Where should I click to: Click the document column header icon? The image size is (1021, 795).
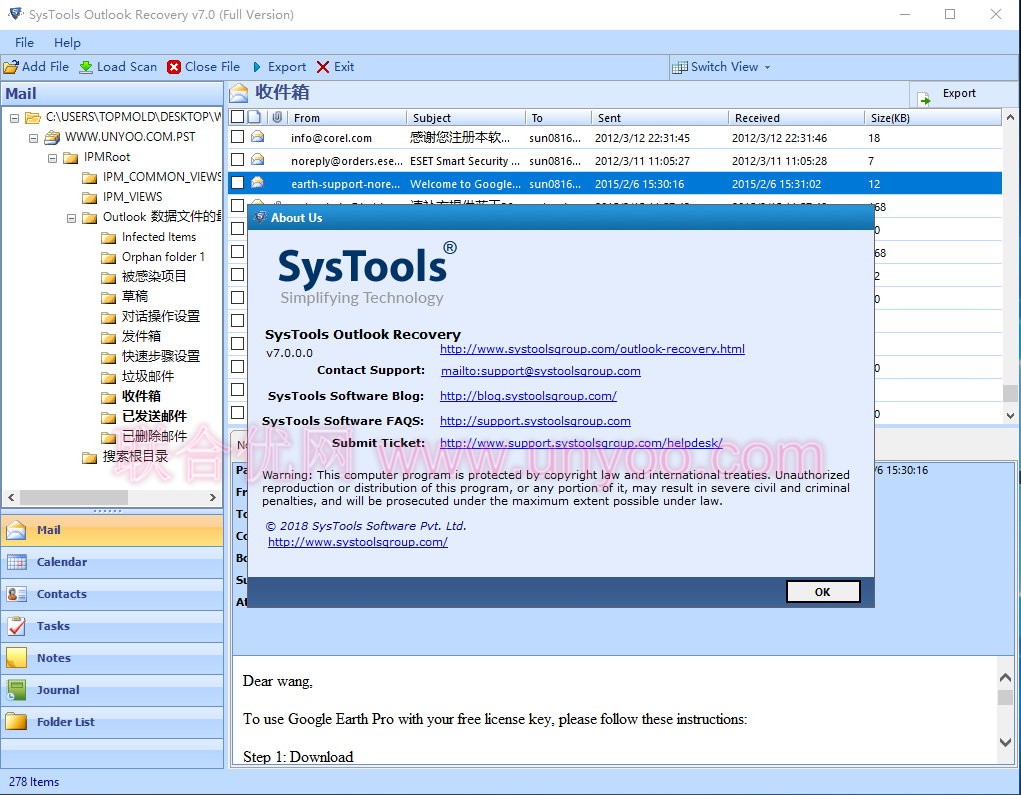tap(255, 117)
